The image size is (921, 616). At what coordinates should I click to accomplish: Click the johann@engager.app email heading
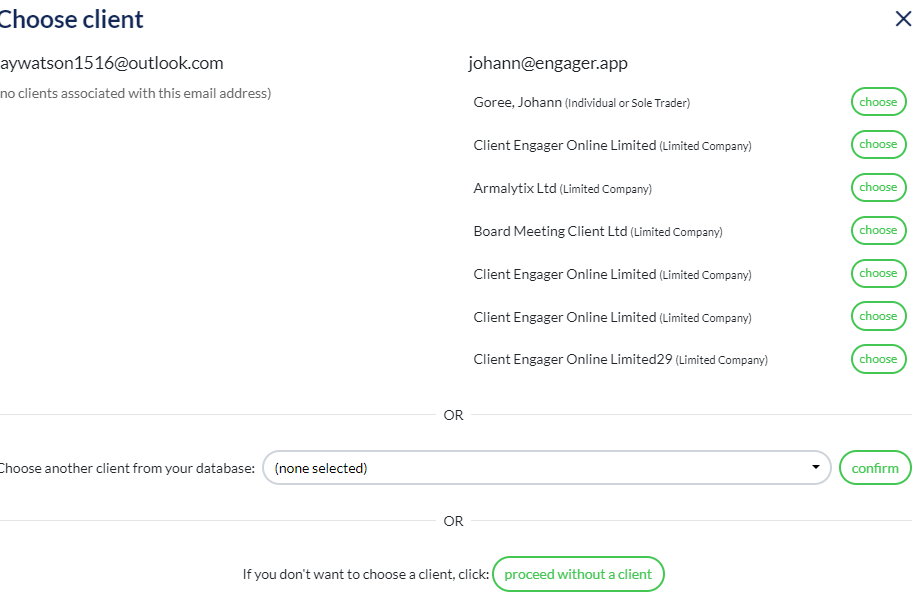[x=548, y=63]
